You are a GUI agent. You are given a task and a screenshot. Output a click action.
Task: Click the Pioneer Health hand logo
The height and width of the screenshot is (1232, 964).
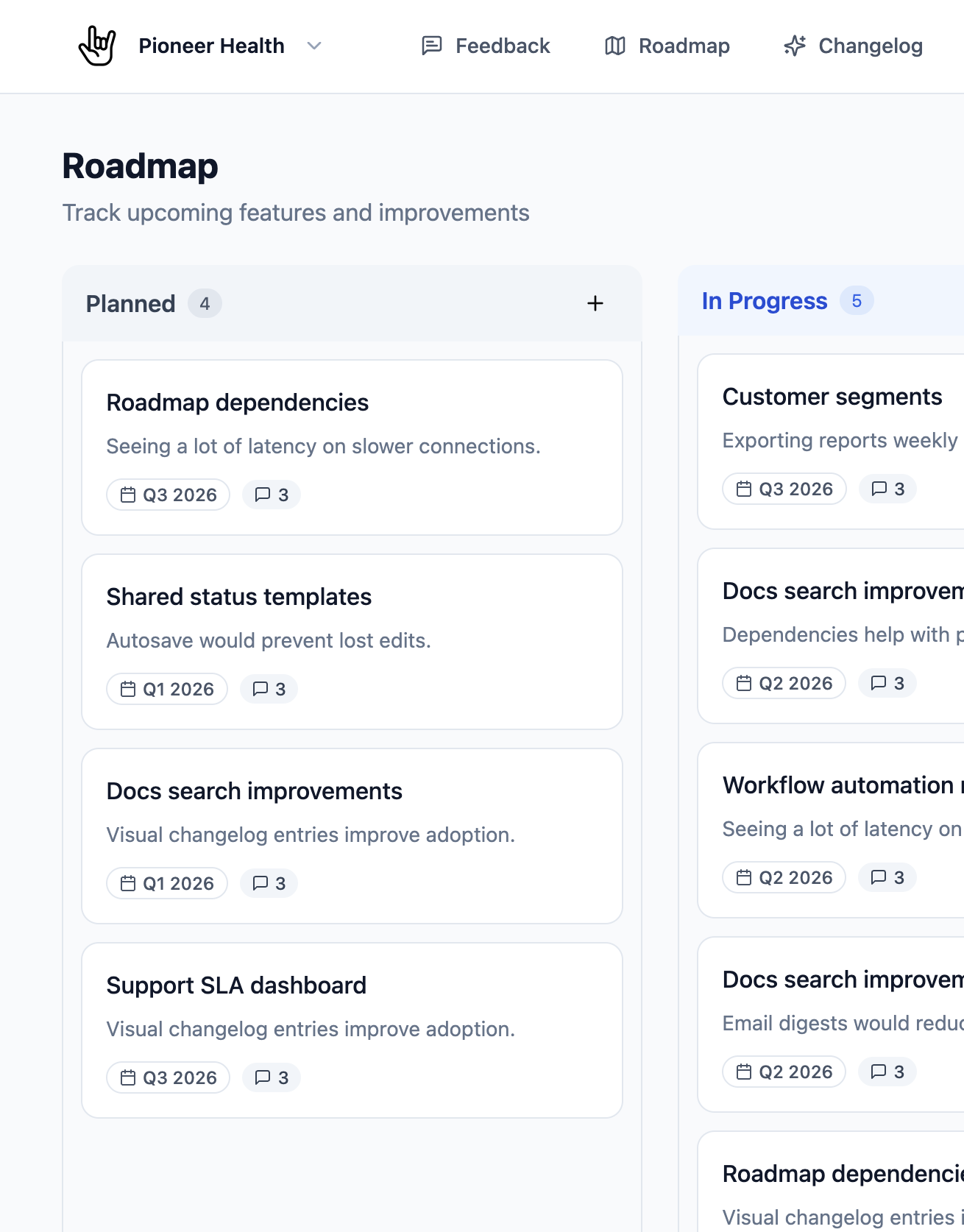pyautogui.click(x=97, y=46)
